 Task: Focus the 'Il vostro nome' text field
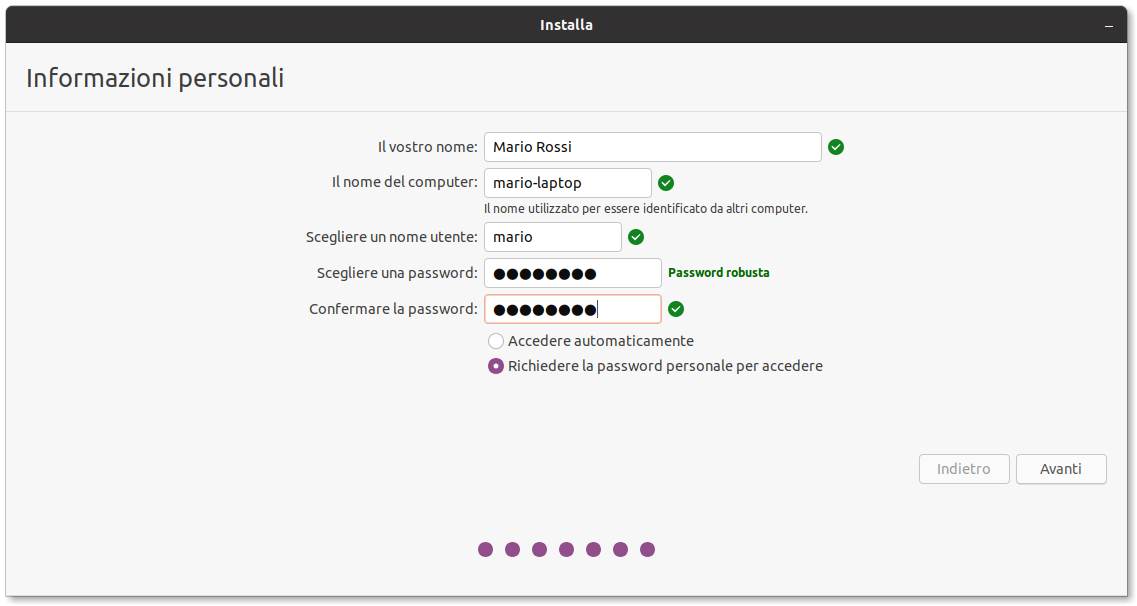(652, 147)
